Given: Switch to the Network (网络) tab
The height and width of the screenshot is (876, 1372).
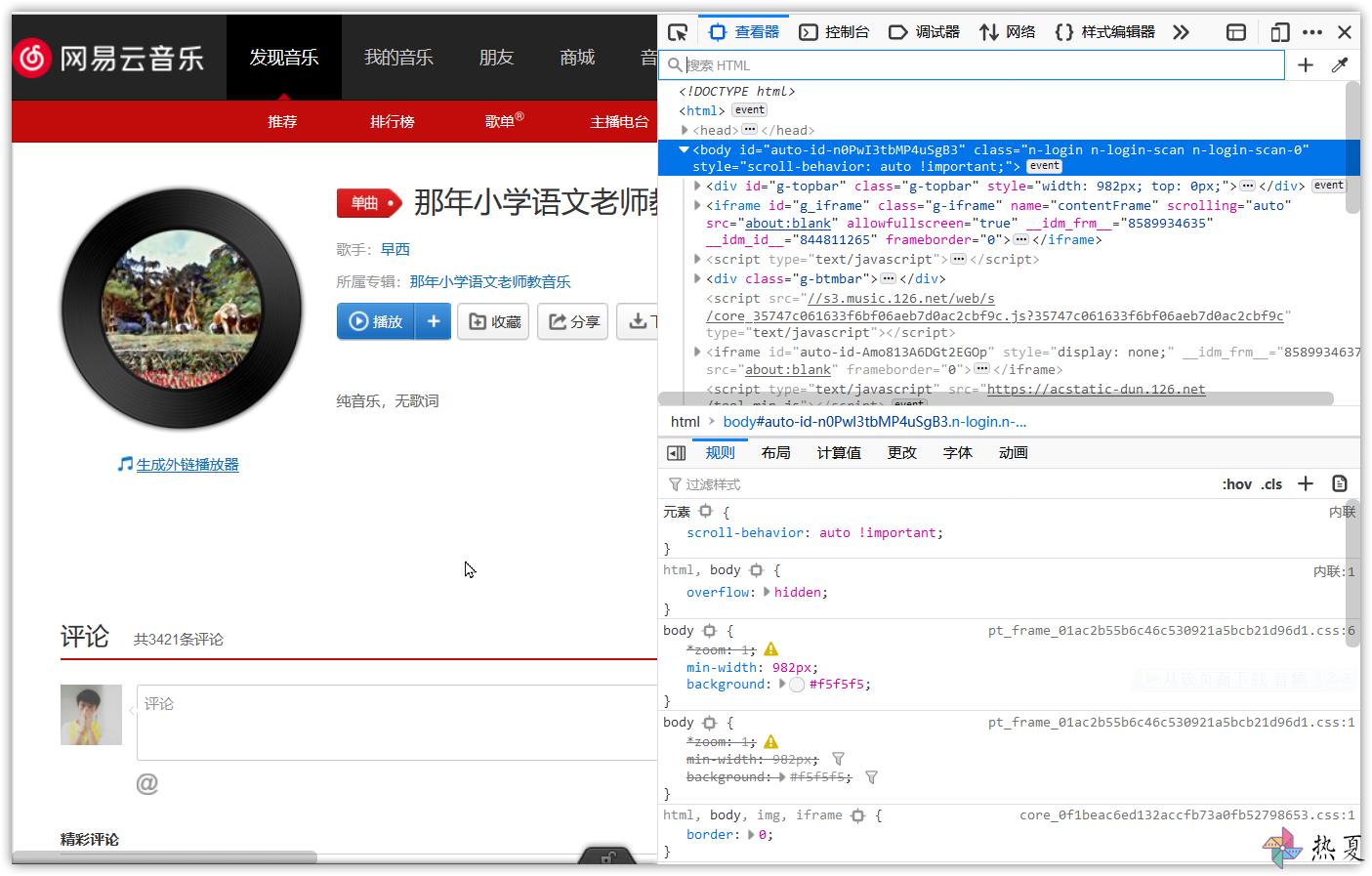Looking at the screenshot, I should 1007,32.
